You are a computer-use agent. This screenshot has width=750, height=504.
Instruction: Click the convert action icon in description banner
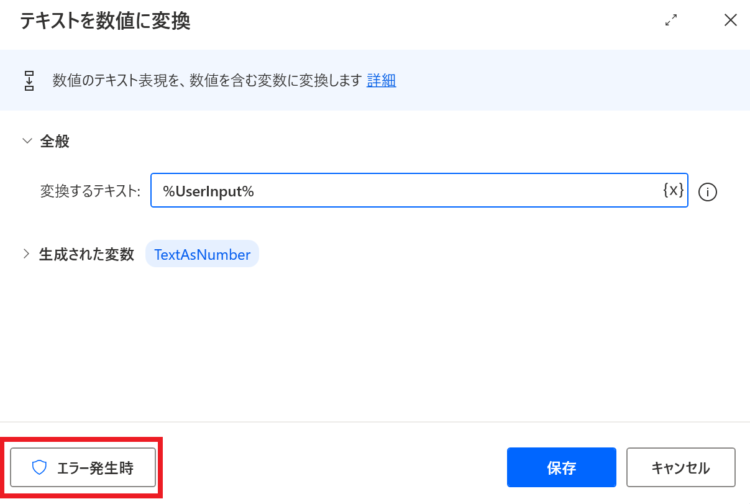coord(29,80)
